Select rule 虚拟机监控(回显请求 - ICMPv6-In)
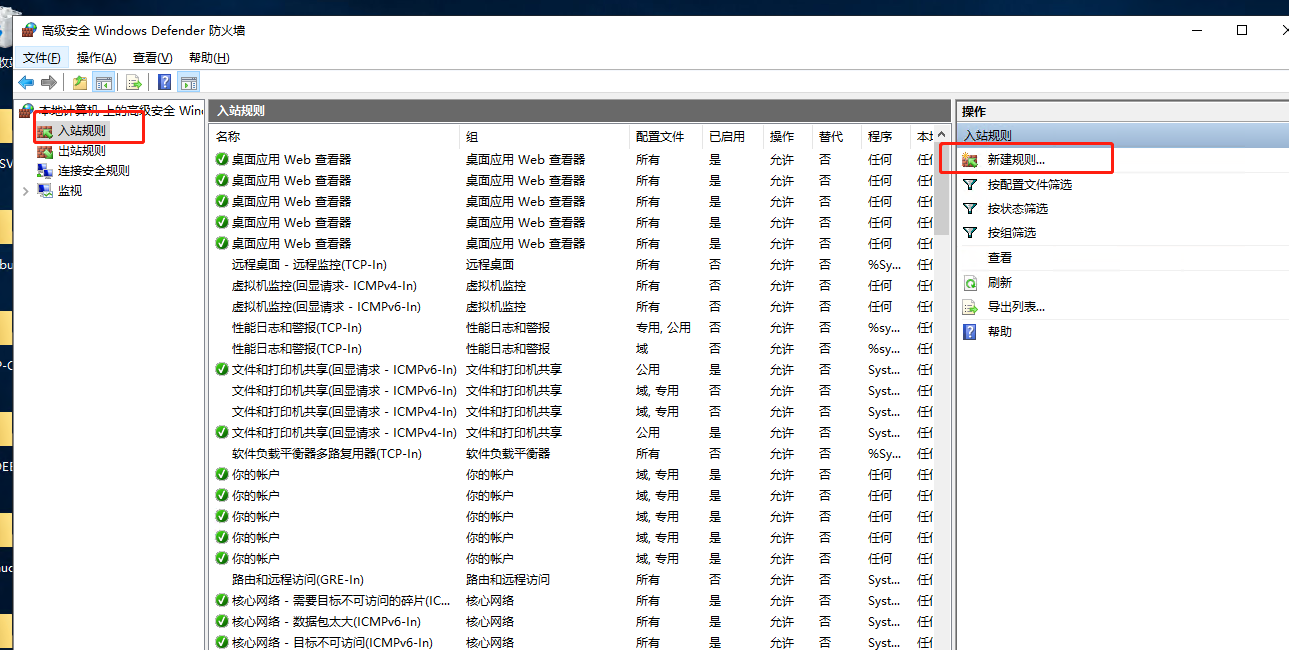 (326, 307)
